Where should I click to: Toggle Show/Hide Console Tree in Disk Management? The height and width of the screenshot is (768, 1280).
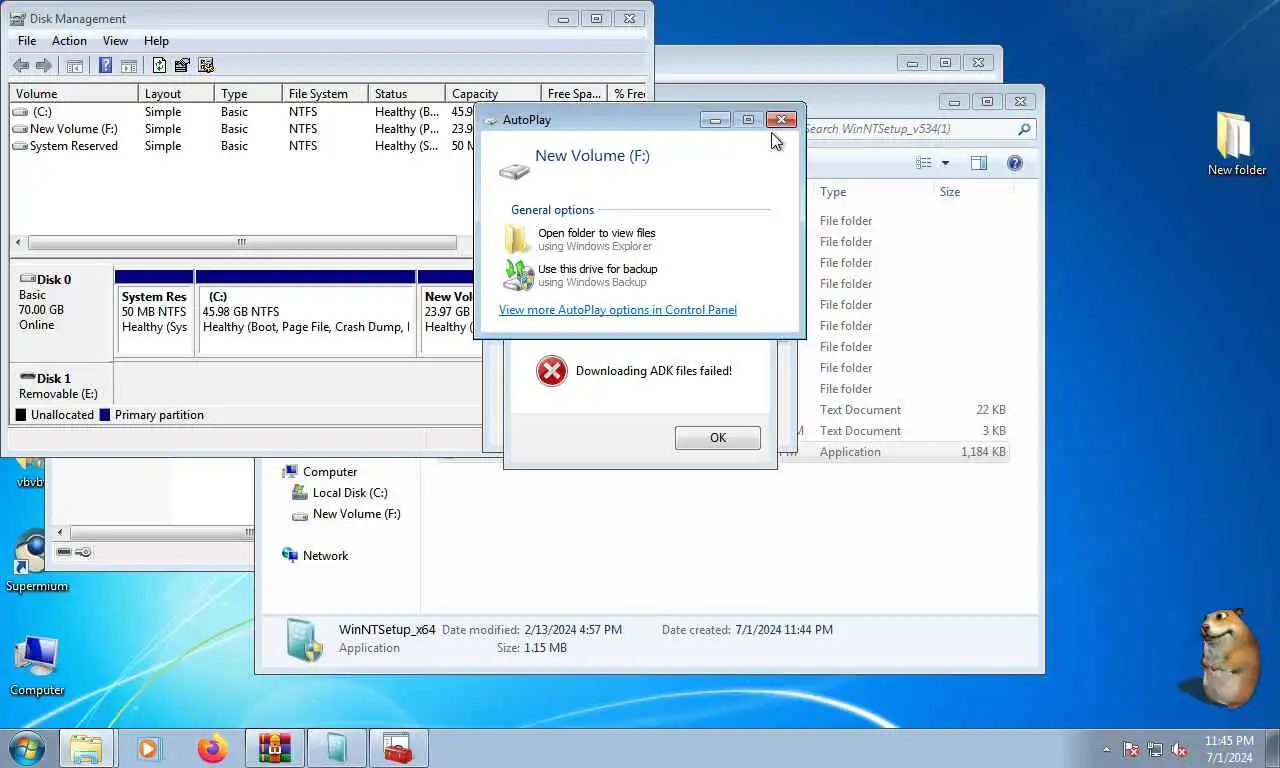[74, 66]
